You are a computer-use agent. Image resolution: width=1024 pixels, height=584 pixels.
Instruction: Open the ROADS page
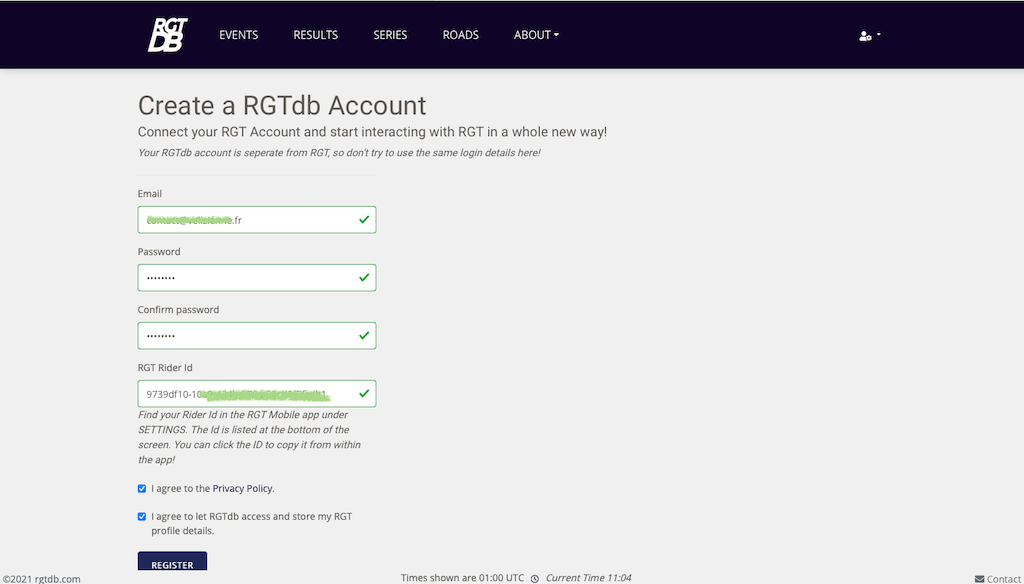[x=460, y=35]
